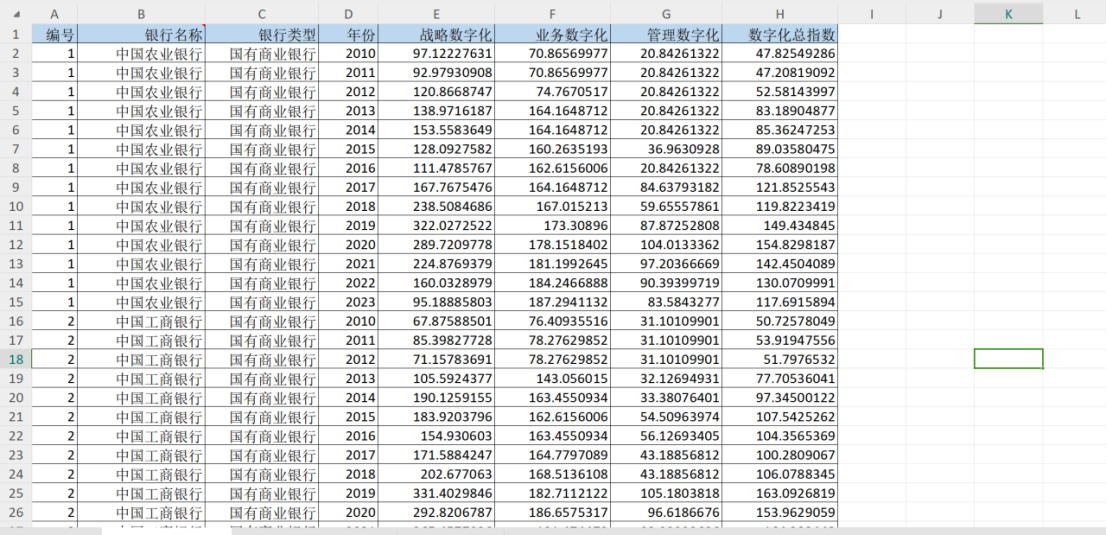Click the comment indicator on 银行名称 cell
The height and width of the screenshot is (535, 1107).
click(x=203, y=26)
